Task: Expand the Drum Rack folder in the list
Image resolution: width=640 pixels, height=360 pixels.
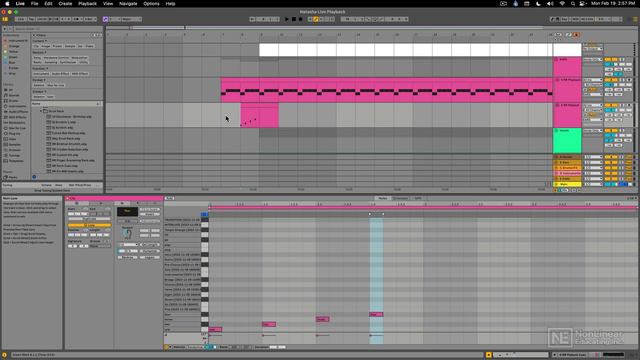Action: pyautogui.click(x=41, y=111)
